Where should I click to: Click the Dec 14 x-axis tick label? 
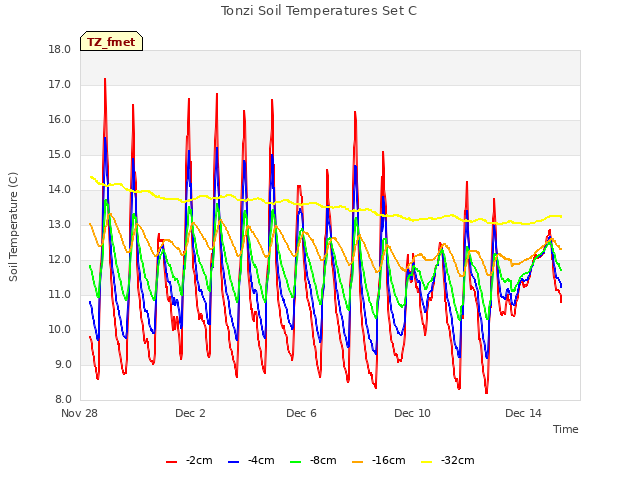click(x=523, y=413)
